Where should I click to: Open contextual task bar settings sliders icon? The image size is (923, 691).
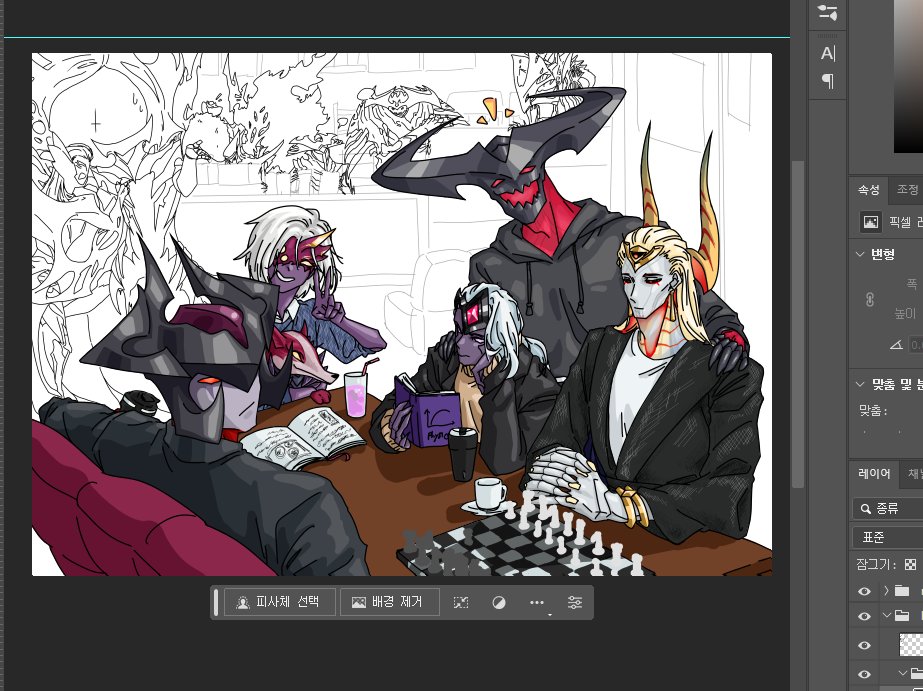click(575, 602)
